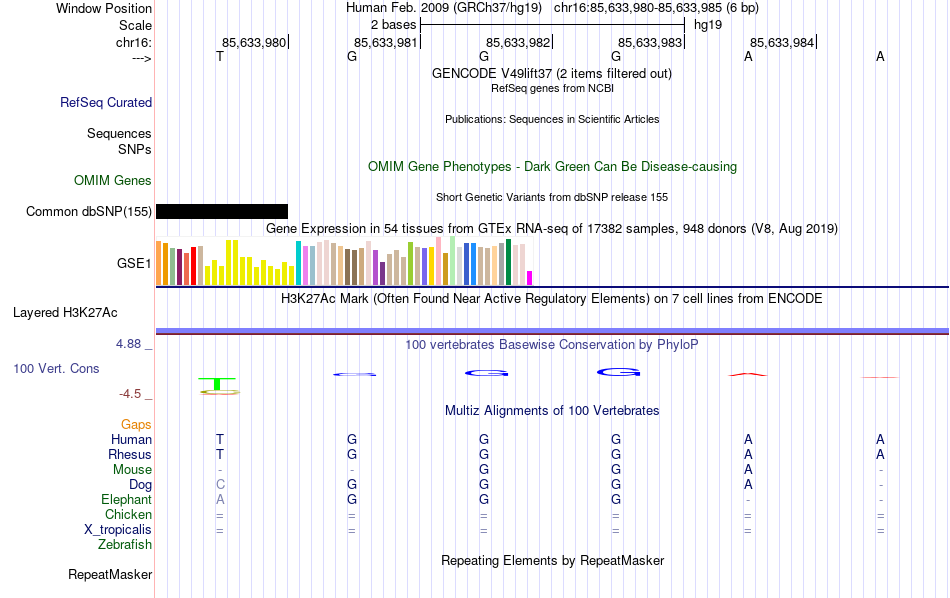
Task: Click the GSE1 gene expression label
Action: click(134, 263)
